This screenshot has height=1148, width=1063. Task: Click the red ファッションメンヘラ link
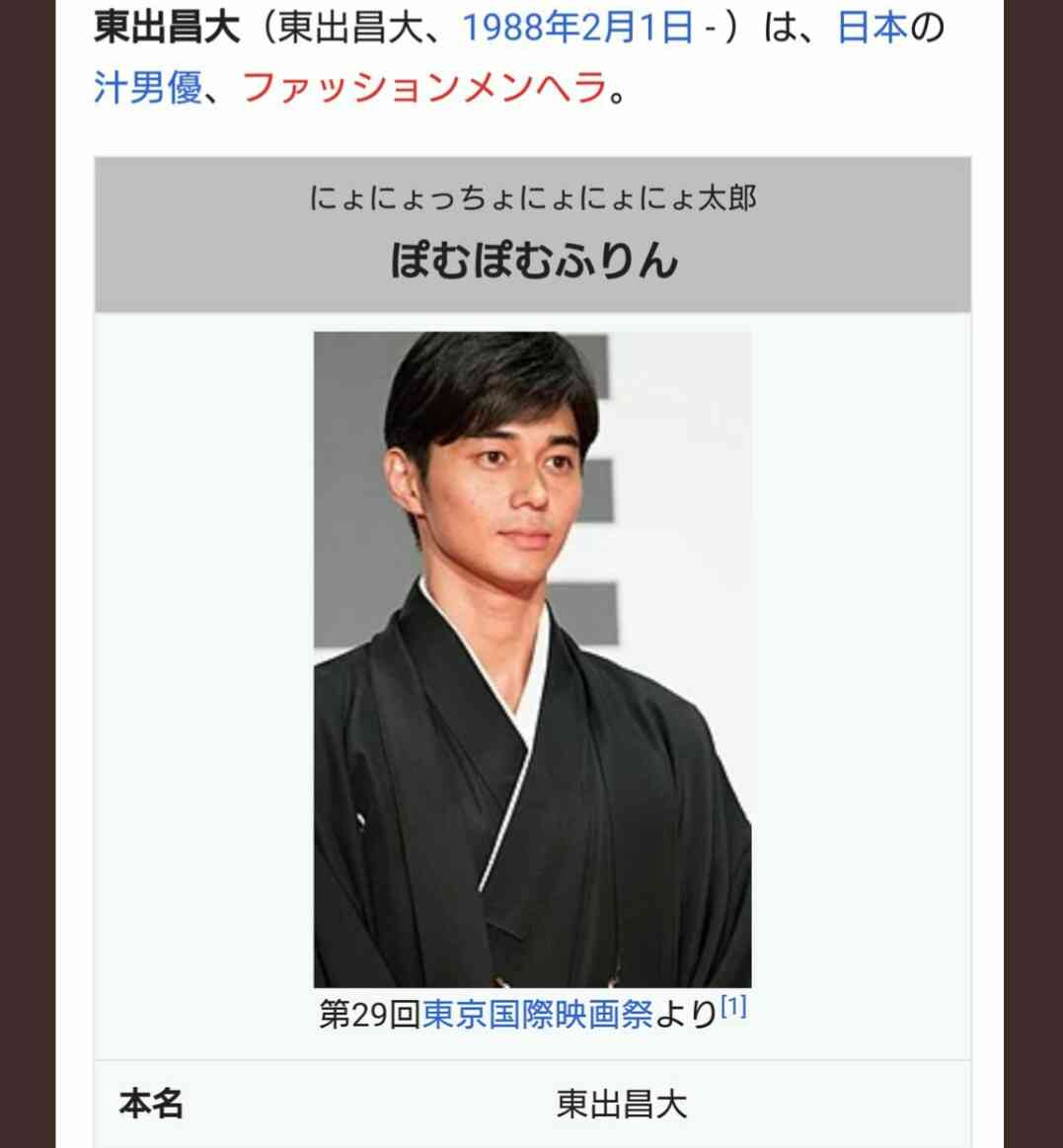pyautogui.click(x=424, y=88)
